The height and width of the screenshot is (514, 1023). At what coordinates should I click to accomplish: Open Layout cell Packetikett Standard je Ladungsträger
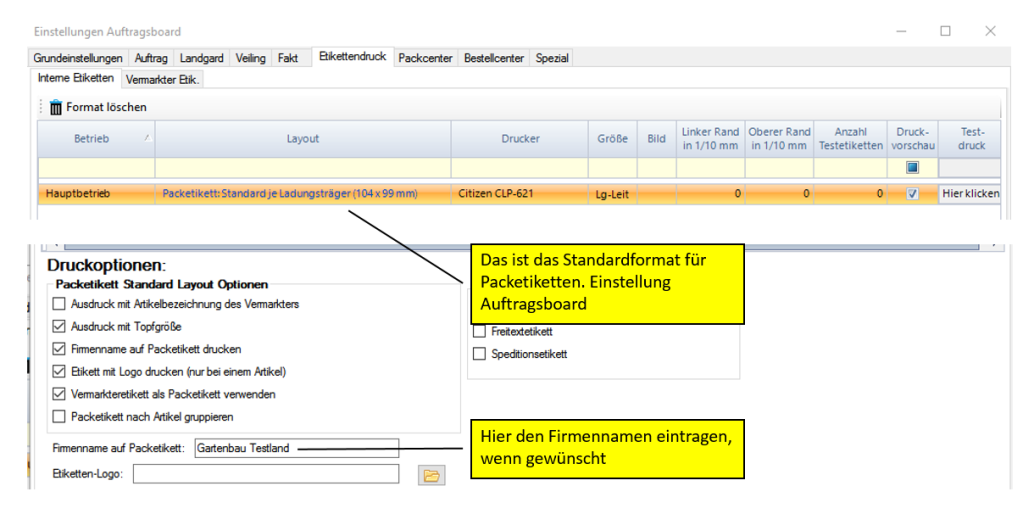tap(289, 194)
